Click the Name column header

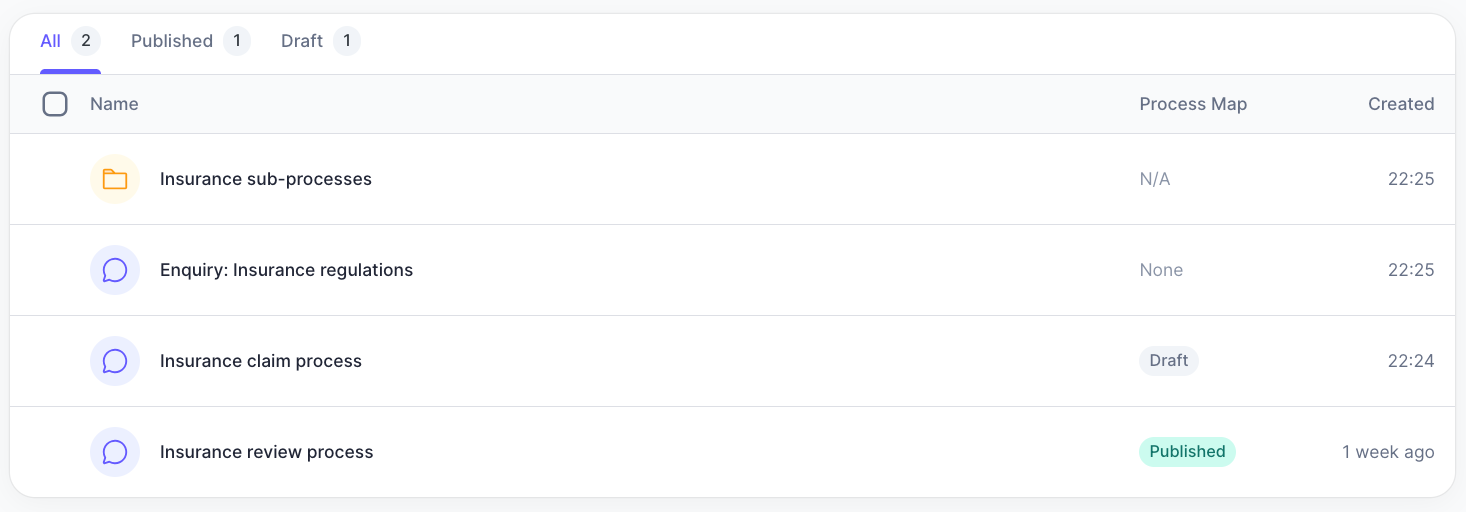114,104
